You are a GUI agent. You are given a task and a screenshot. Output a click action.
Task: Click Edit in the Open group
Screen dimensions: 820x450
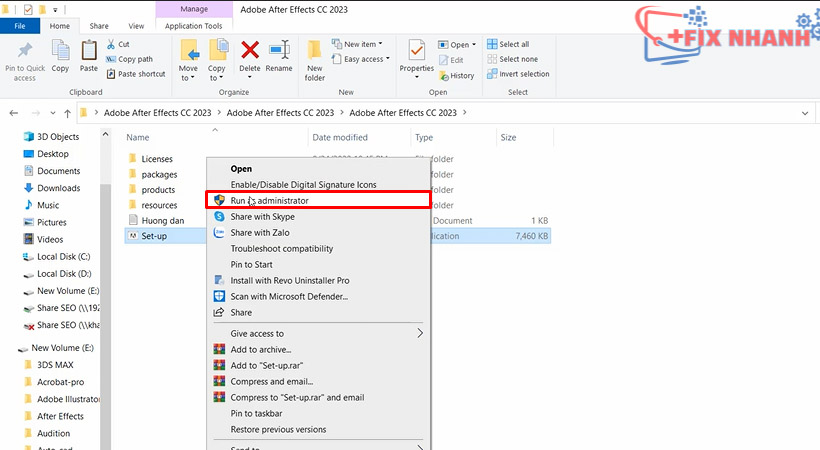pos(451,60)
